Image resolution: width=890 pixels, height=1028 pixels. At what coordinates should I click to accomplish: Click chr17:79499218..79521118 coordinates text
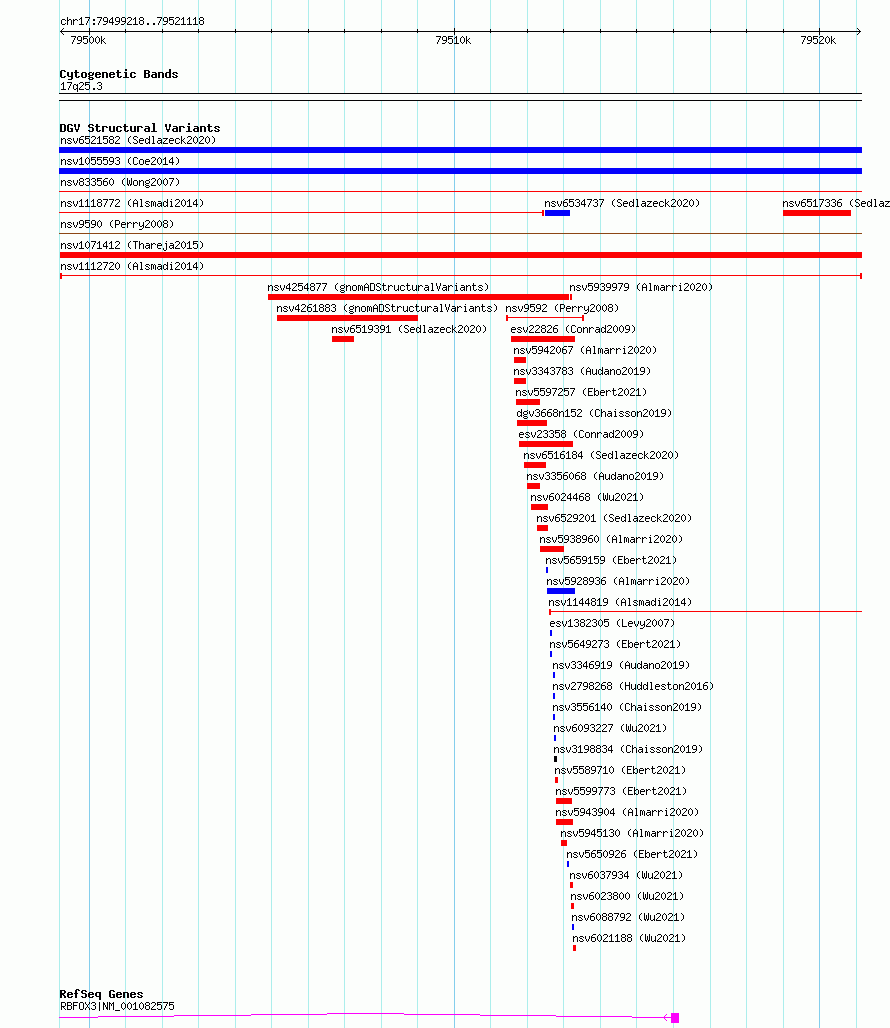(132, 21)
